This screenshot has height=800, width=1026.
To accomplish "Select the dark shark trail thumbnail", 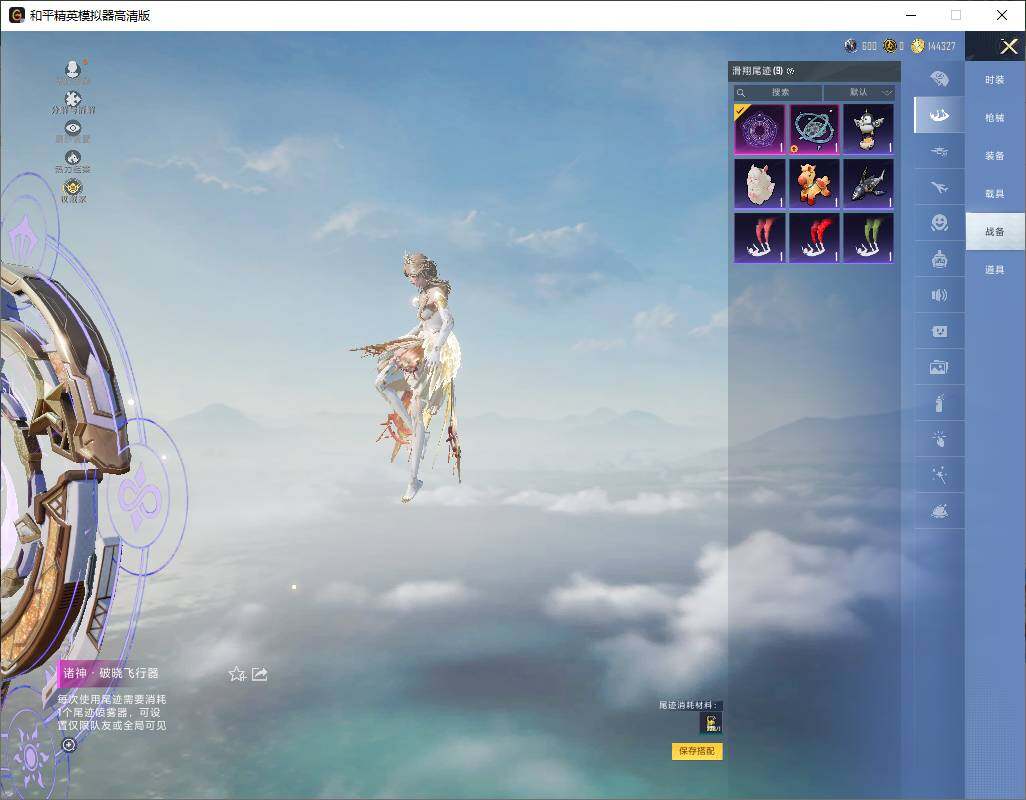I will click(x=868, y=184).
